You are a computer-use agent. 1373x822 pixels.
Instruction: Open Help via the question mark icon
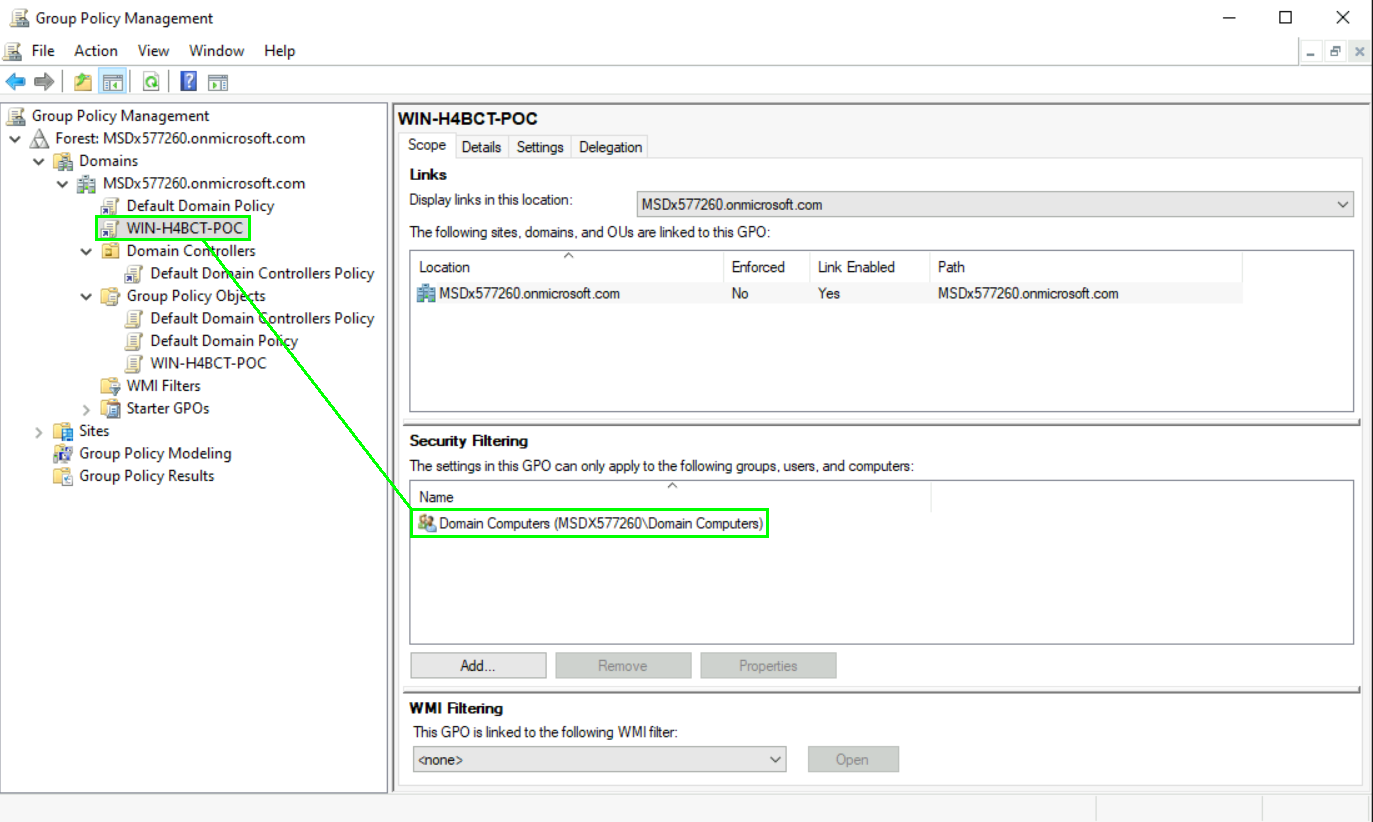click(x=188, y=82)
